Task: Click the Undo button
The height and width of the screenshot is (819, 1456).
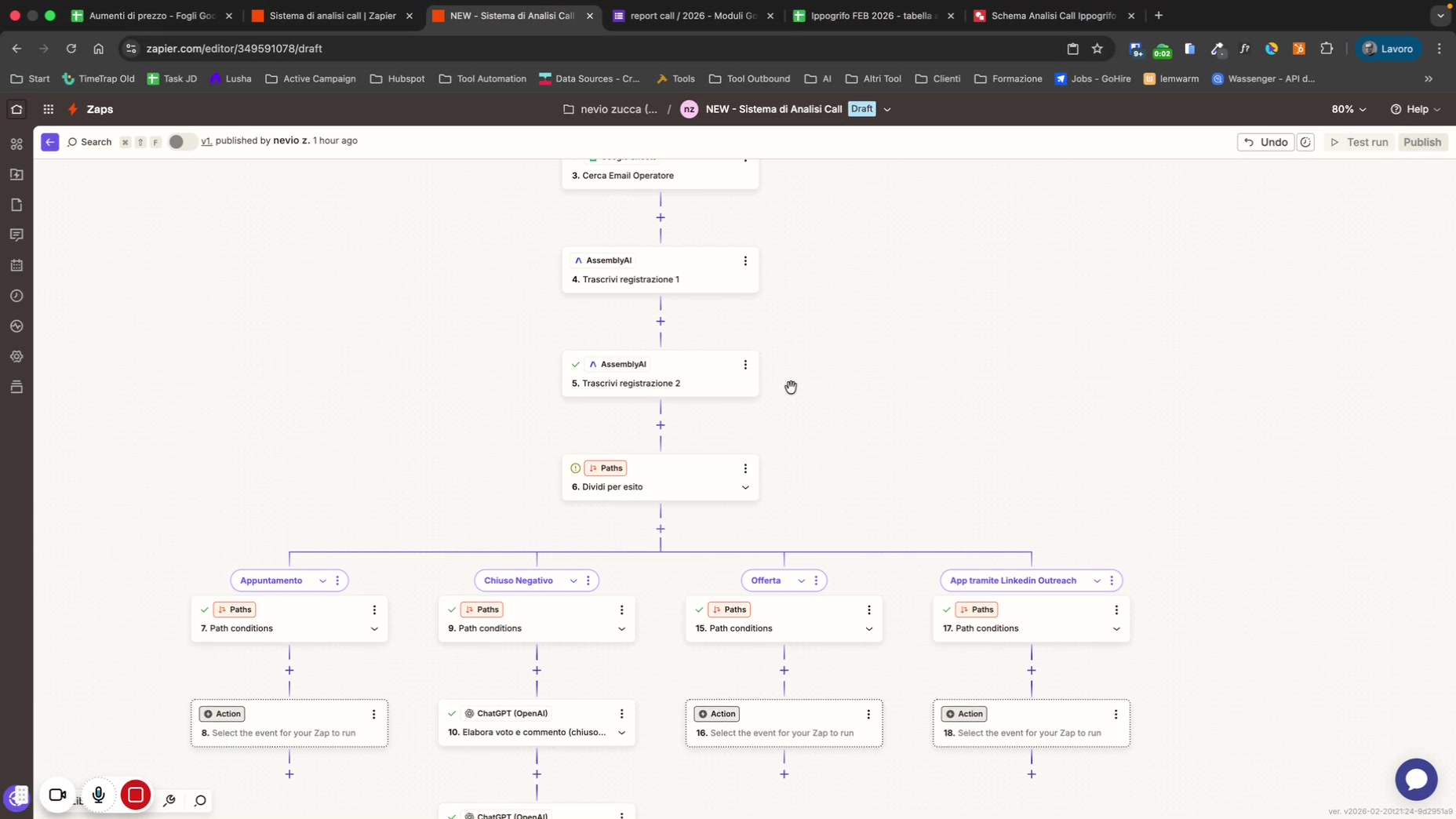Action: pyautogui.click(x=1265, y=142)
